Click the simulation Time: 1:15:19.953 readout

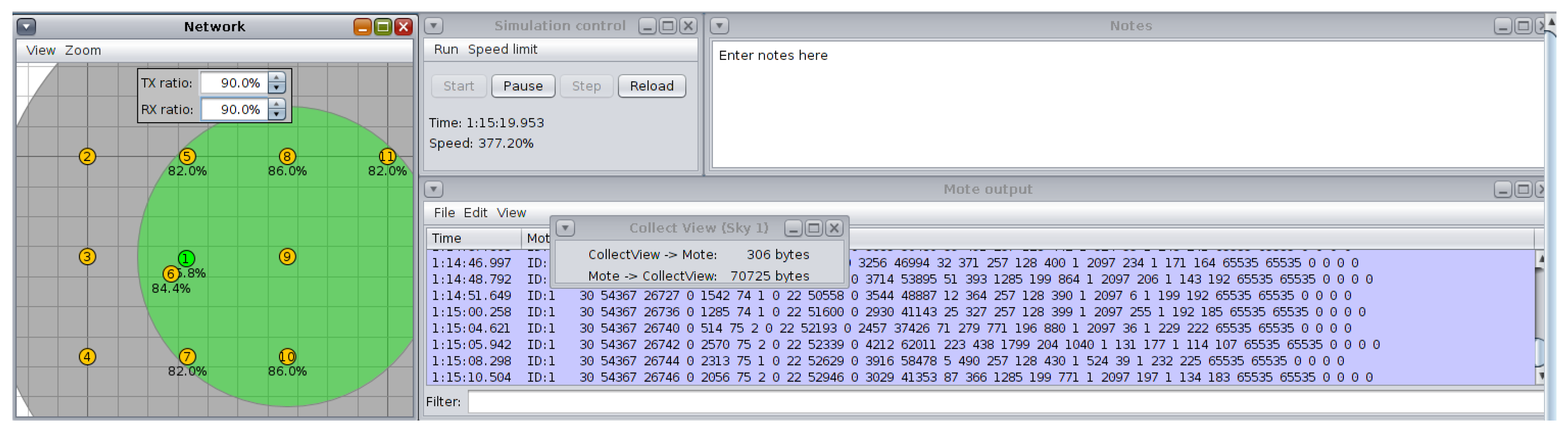[487, 123]
